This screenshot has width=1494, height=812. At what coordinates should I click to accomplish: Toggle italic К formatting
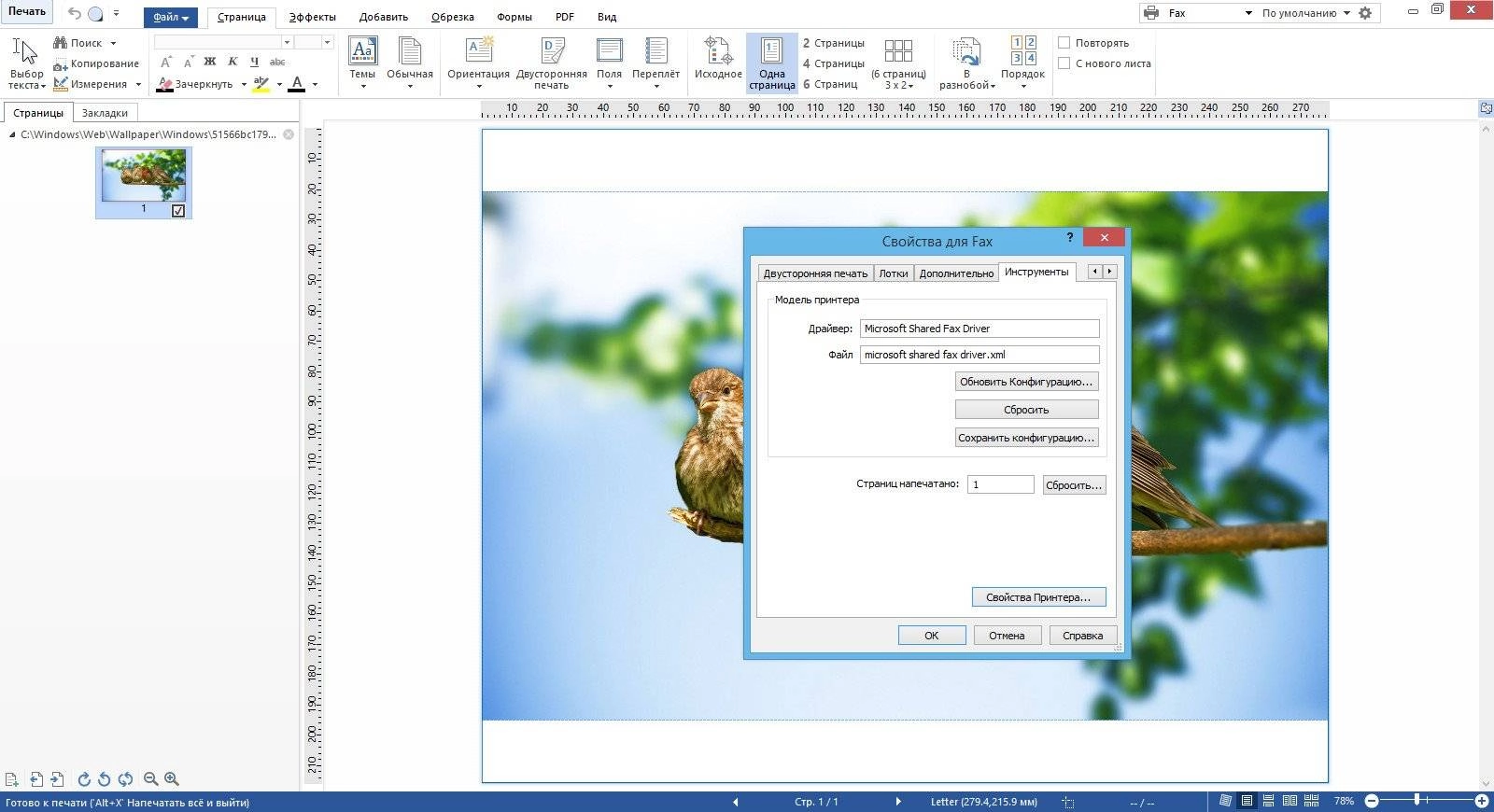(233, 62)
